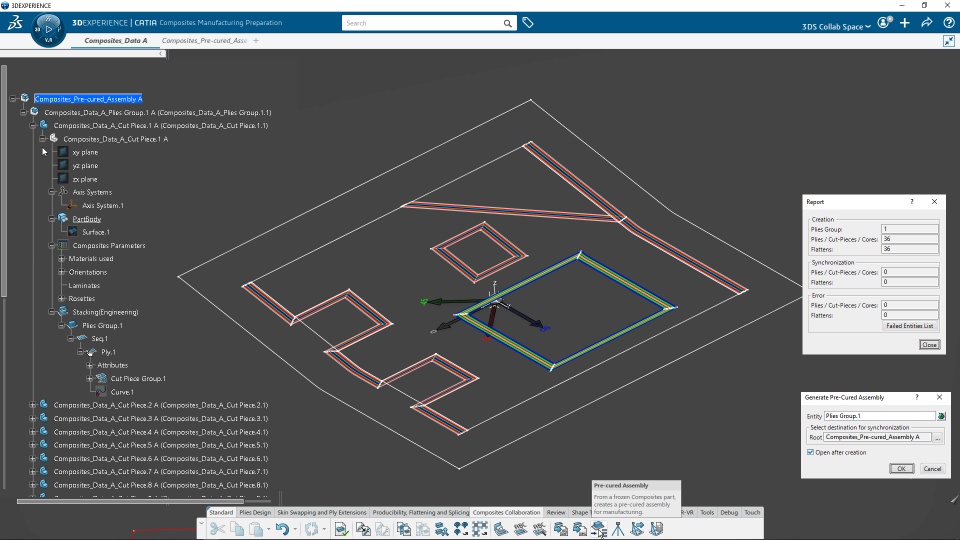Click the tag icon beside search
This screenshot has width=960, height=540.
pos(528,23)
